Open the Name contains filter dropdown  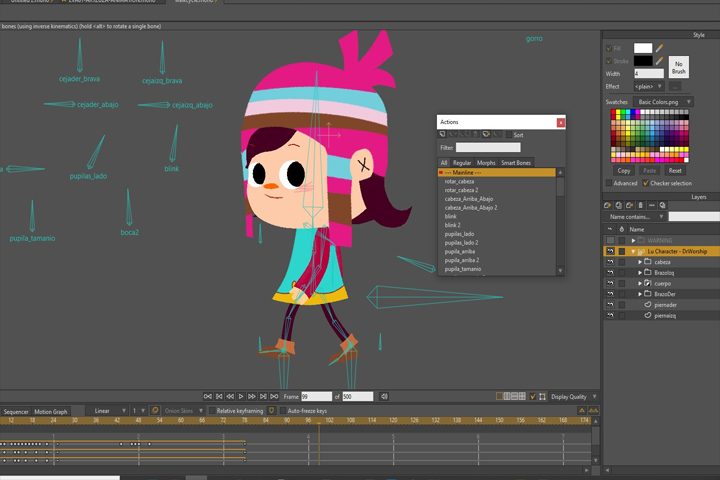[x=635, y=217]
